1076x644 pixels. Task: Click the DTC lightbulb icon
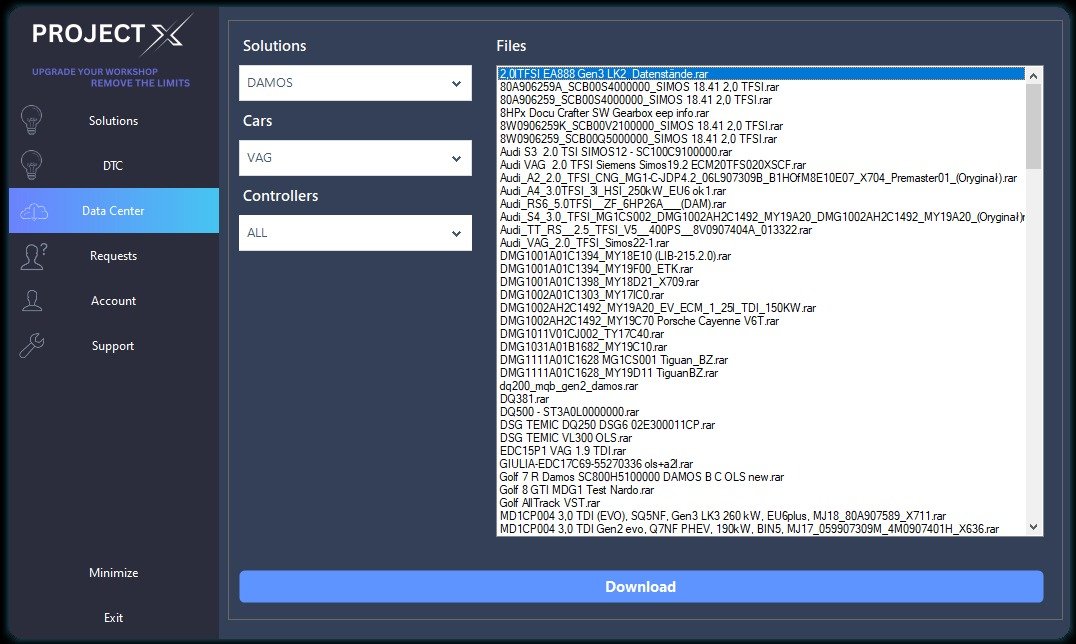click(32, 165)
